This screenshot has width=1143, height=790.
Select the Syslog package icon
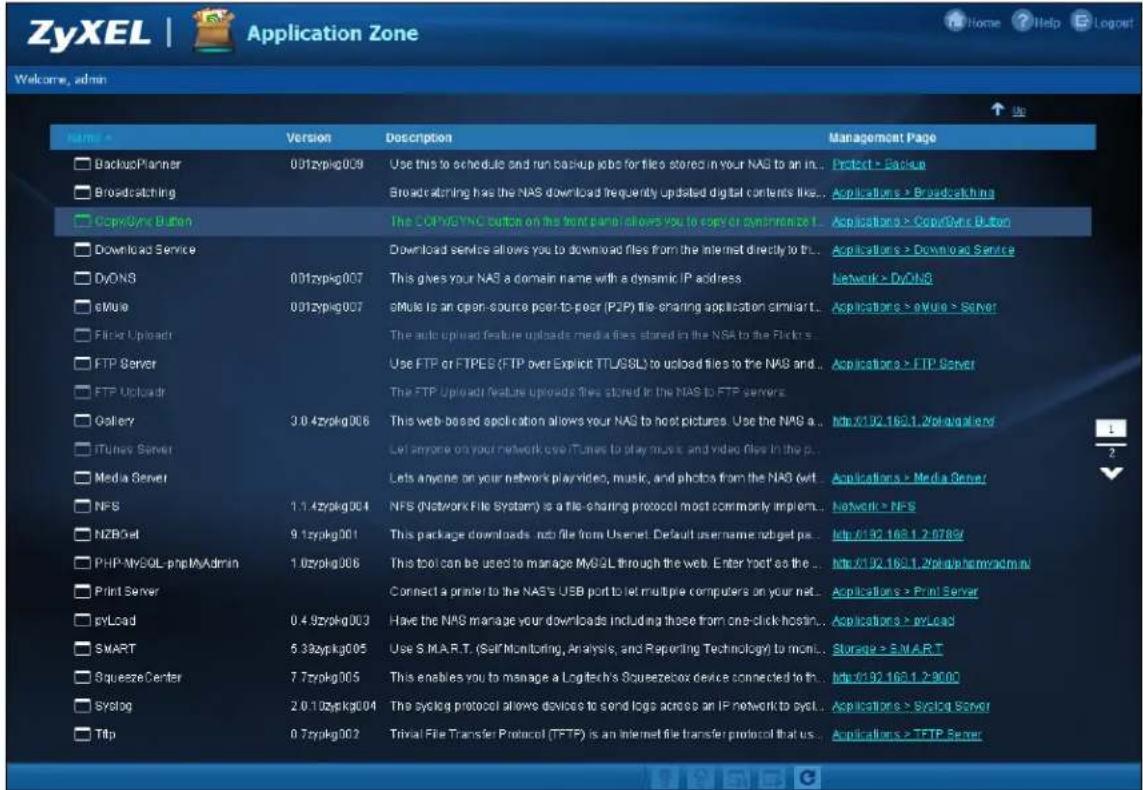click(x=82, y=705)
